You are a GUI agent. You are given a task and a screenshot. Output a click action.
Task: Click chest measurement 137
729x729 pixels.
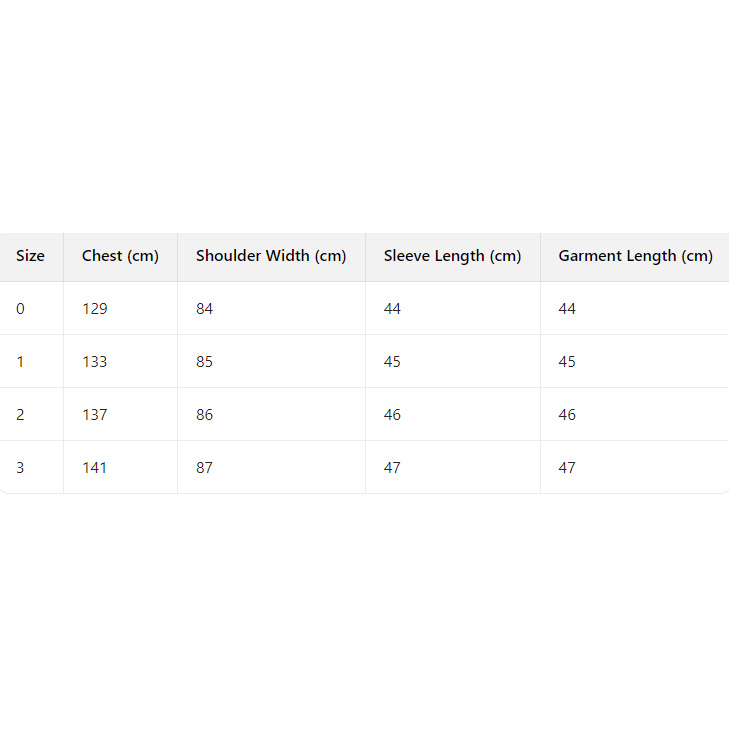click(95, 415)
